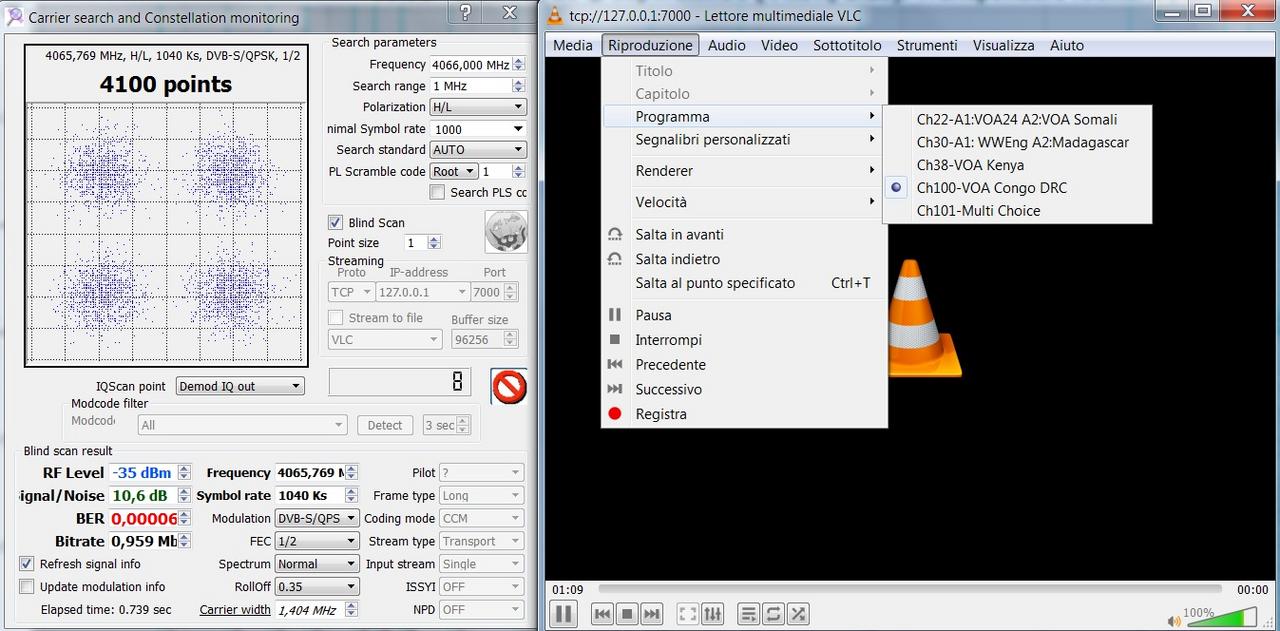The width and height of the screenshot is (1280, 631).
Task: Toggle VLC shuffle (random) icon
Action: [798, 614]
